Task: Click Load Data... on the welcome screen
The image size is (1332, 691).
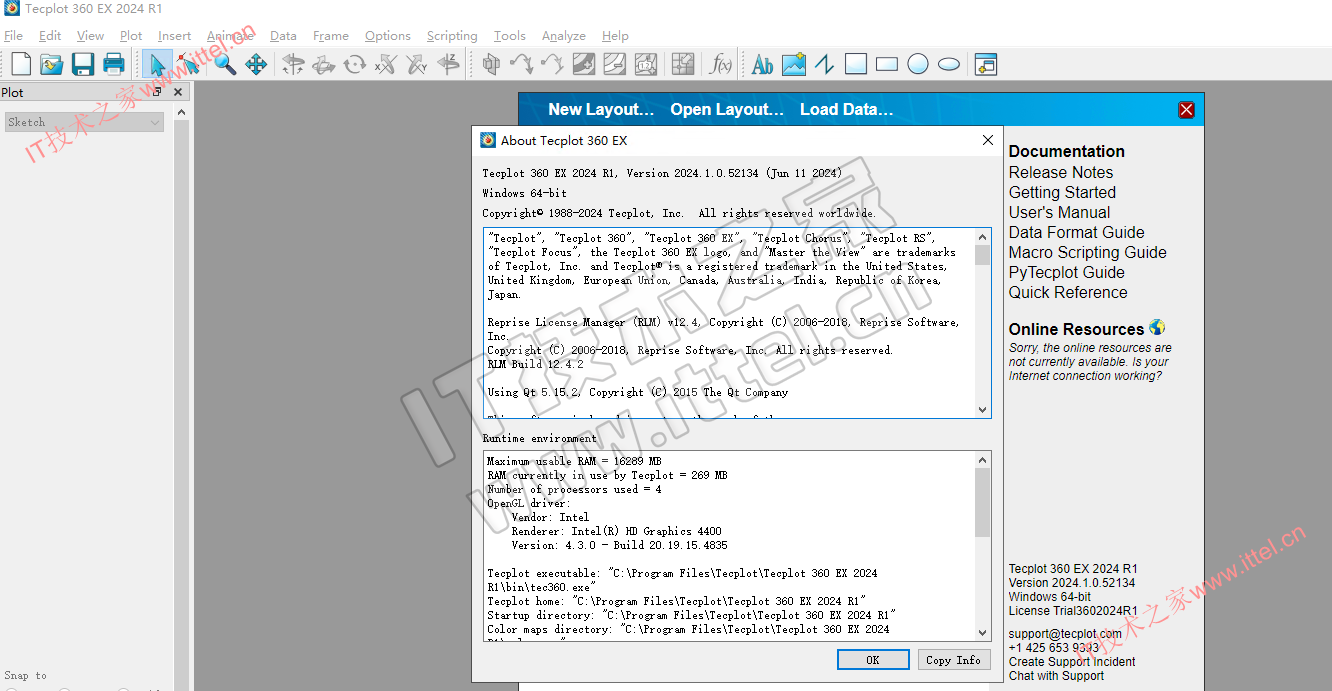Action: click(x=846, y=110)
